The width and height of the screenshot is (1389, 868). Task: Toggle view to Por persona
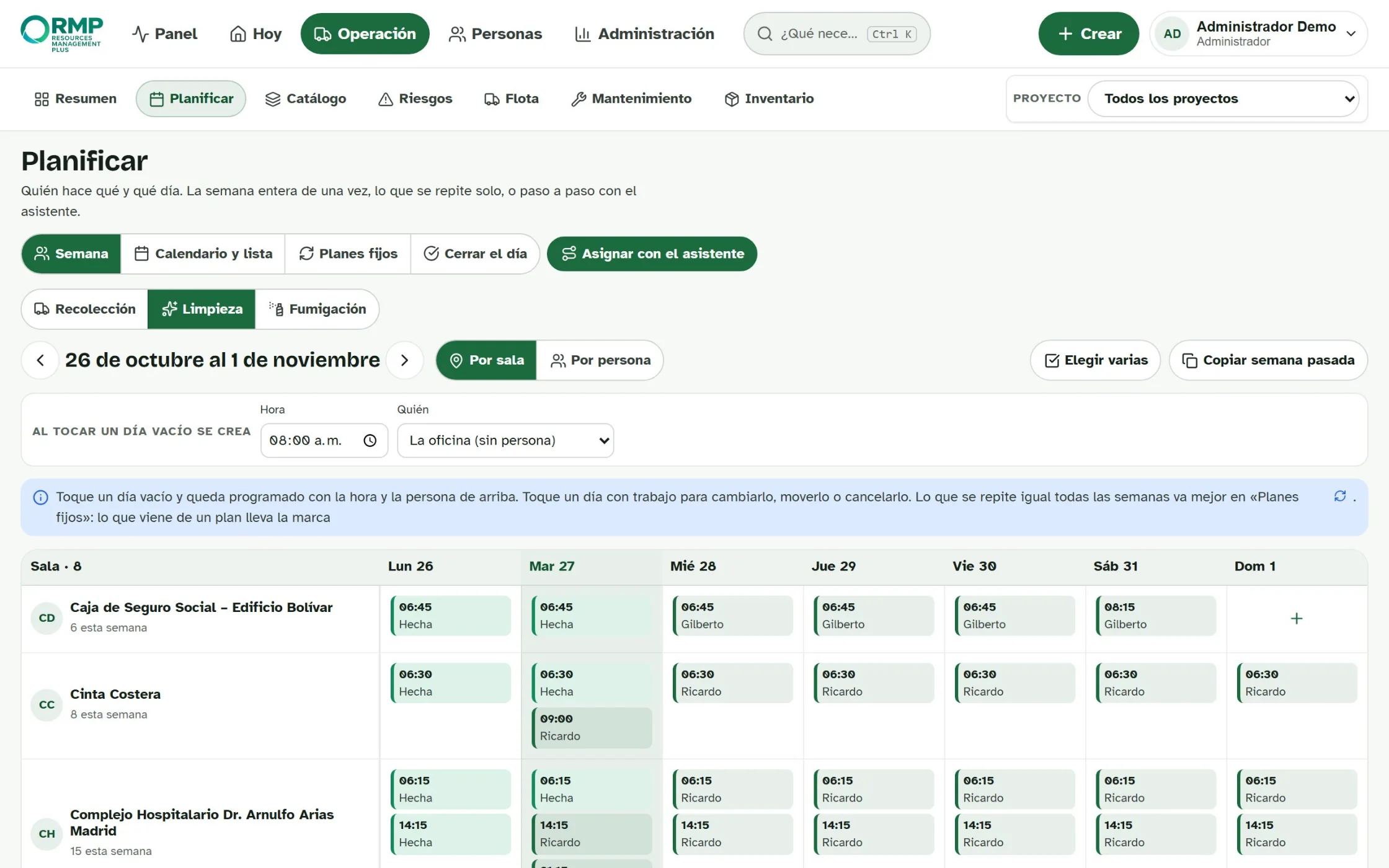(600, 360)
